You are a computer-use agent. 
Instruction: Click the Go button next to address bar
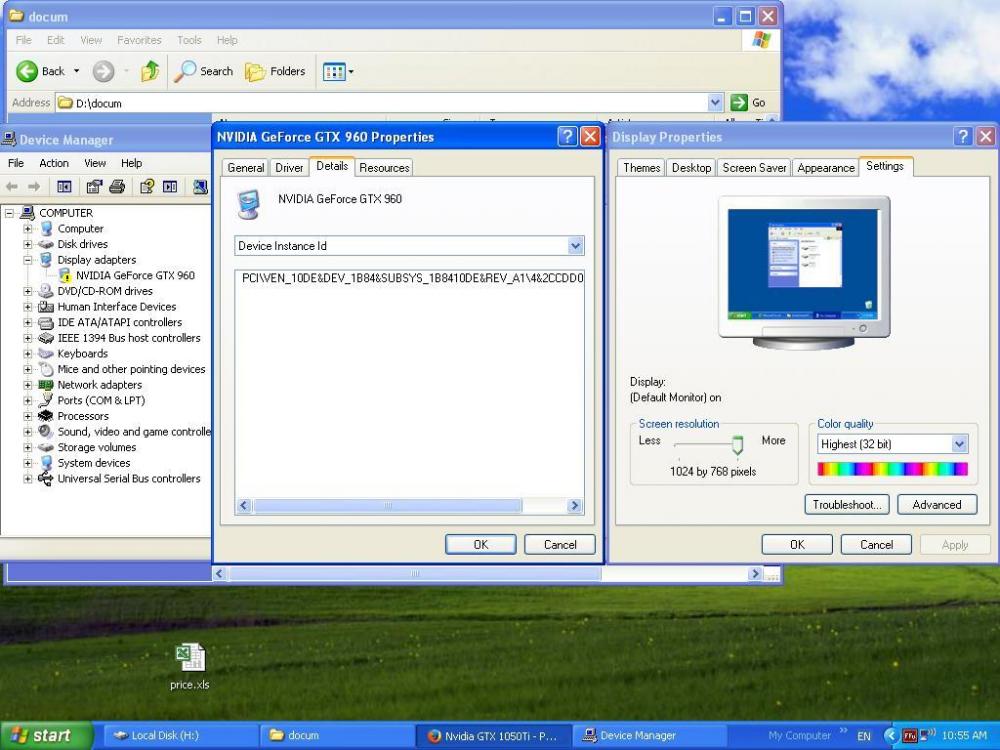[x=748, y=102]
